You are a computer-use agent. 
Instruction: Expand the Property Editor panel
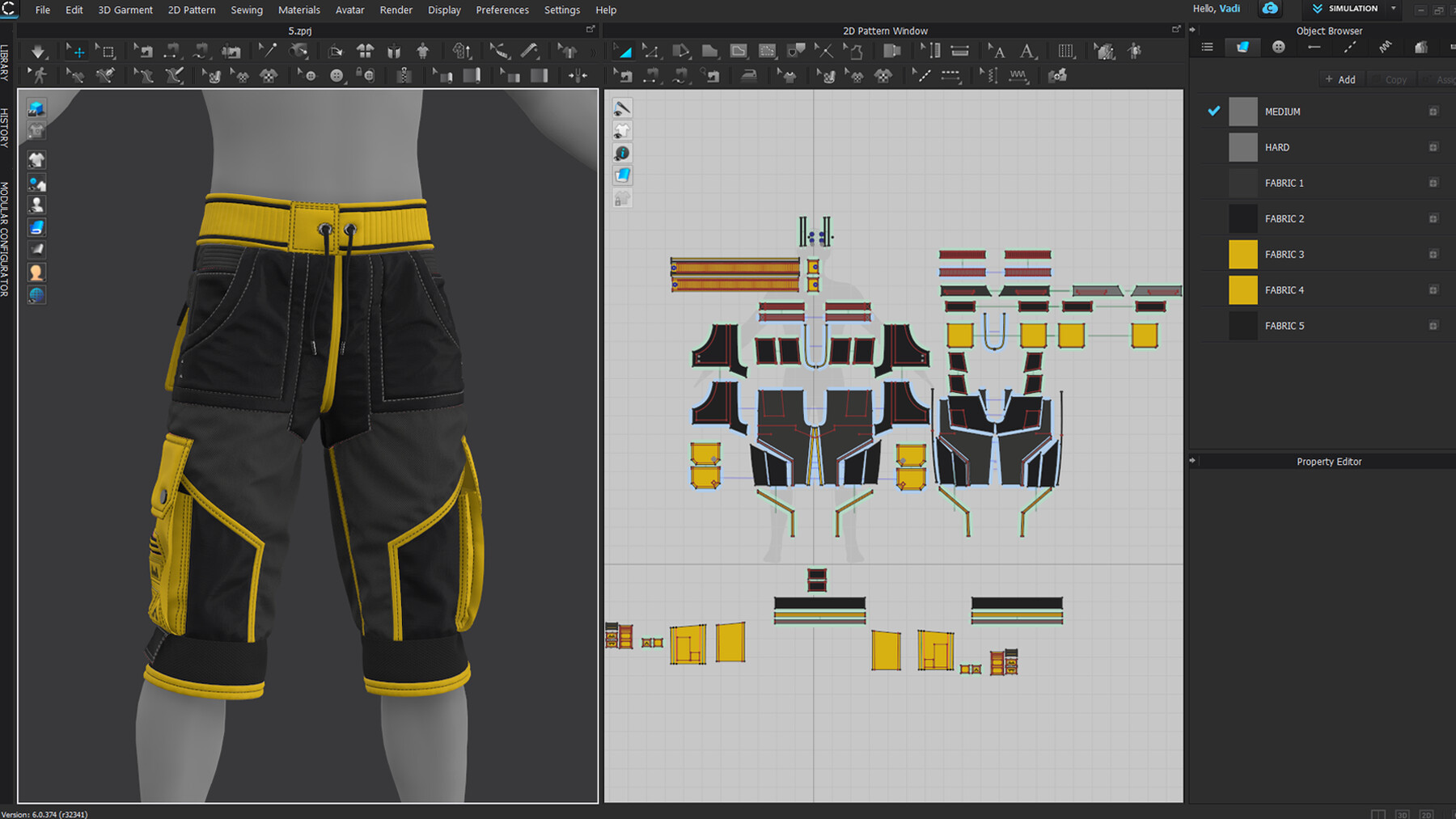click(1194, 461)
